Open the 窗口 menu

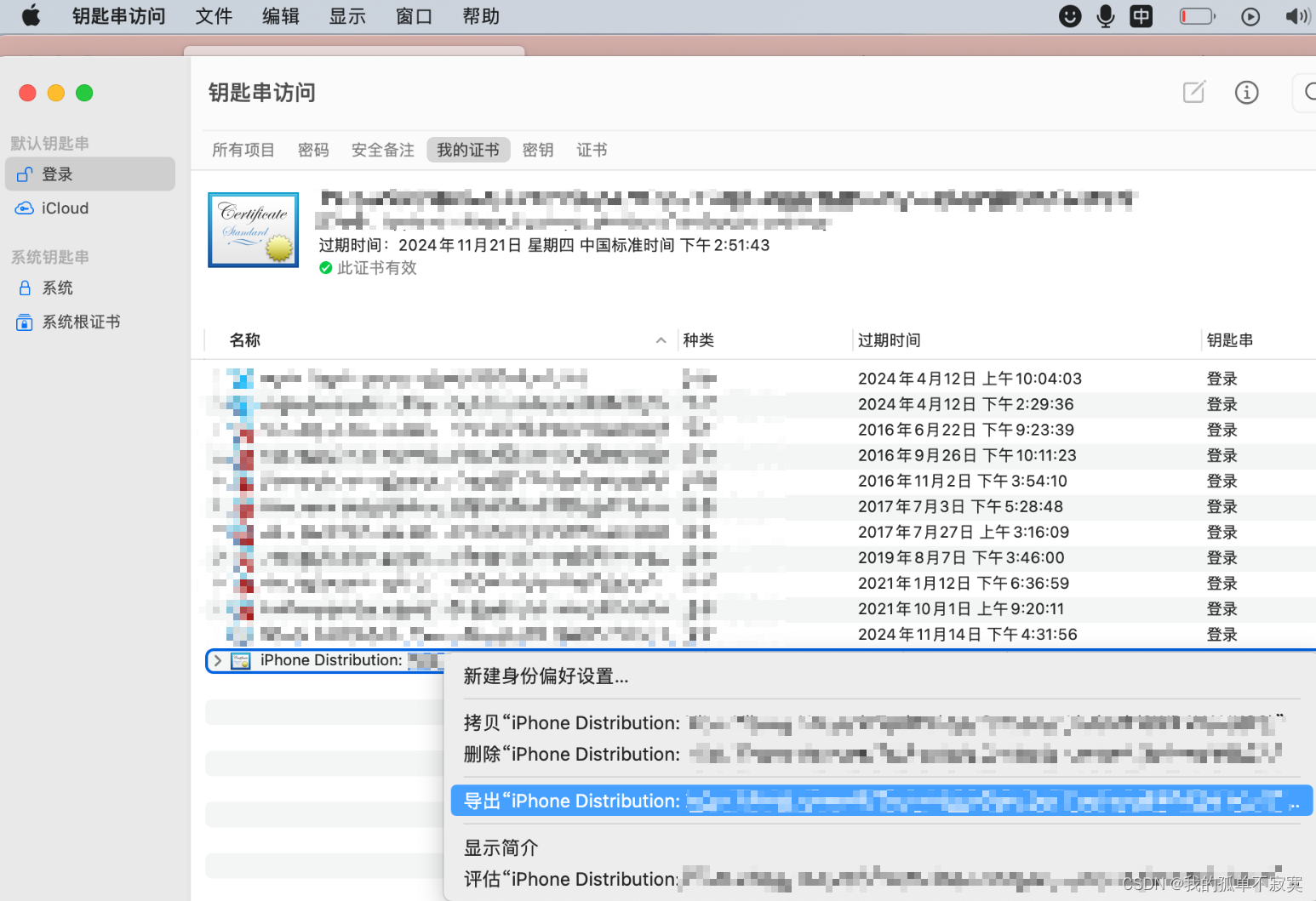point(415,16)
